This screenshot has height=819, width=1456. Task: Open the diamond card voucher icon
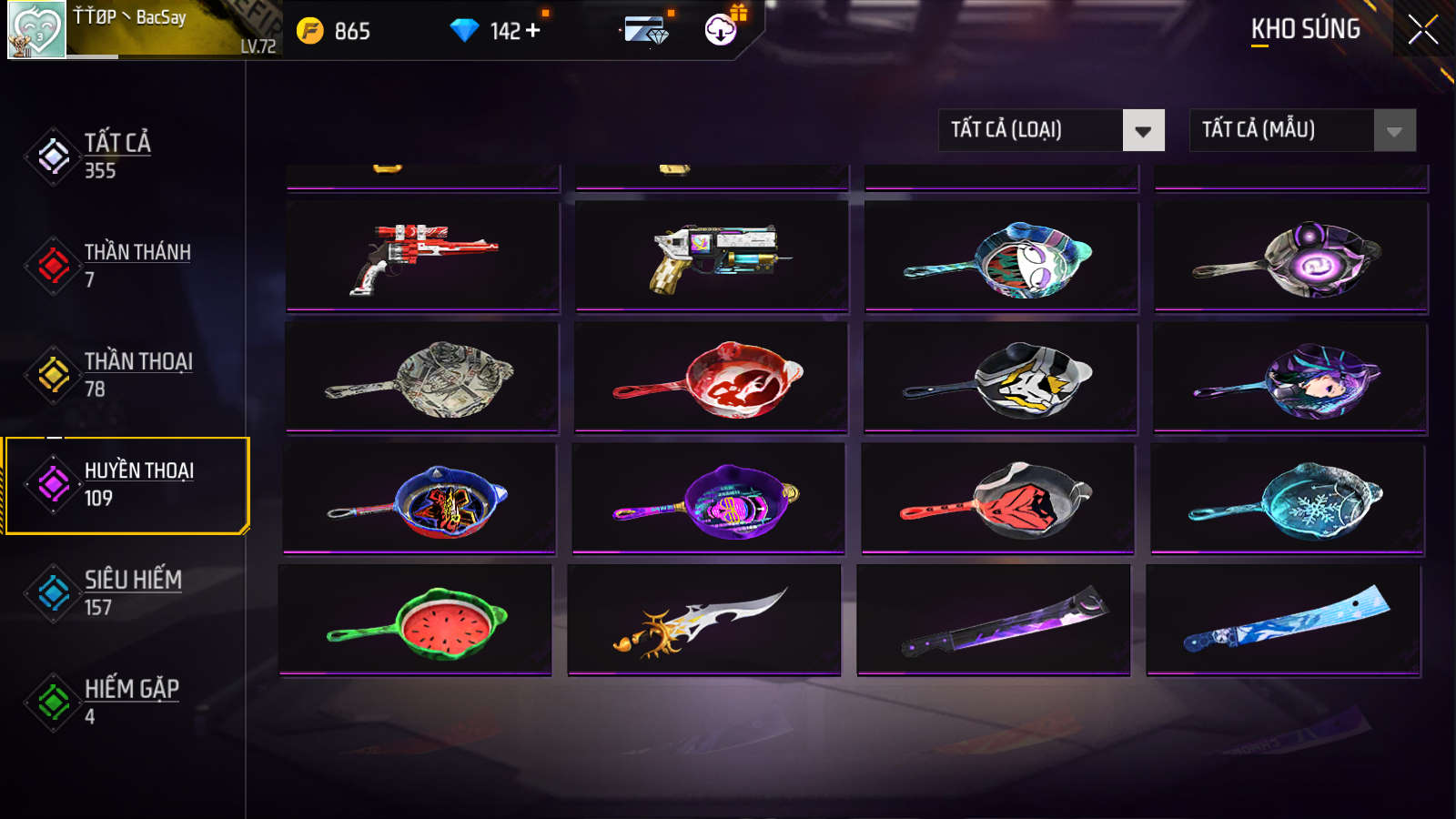pos(647,31)
